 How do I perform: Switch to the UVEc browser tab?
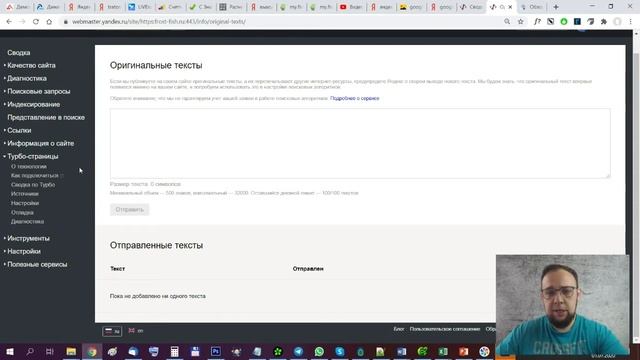pyautogui.click(x=139, y=7)
